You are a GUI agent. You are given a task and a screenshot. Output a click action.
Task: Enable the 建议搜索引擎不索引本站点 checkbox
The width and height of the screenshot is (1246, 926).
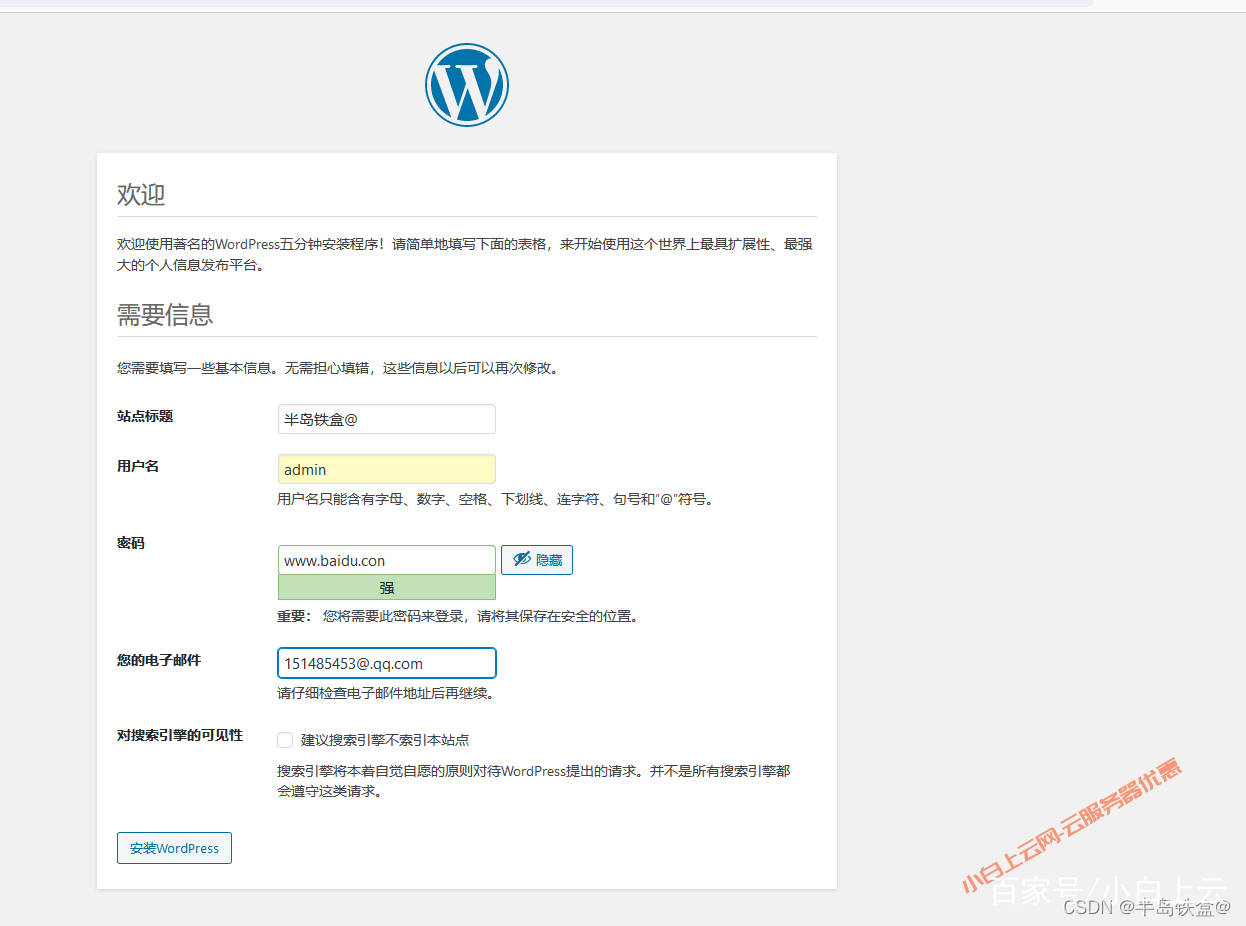point(285,740)
